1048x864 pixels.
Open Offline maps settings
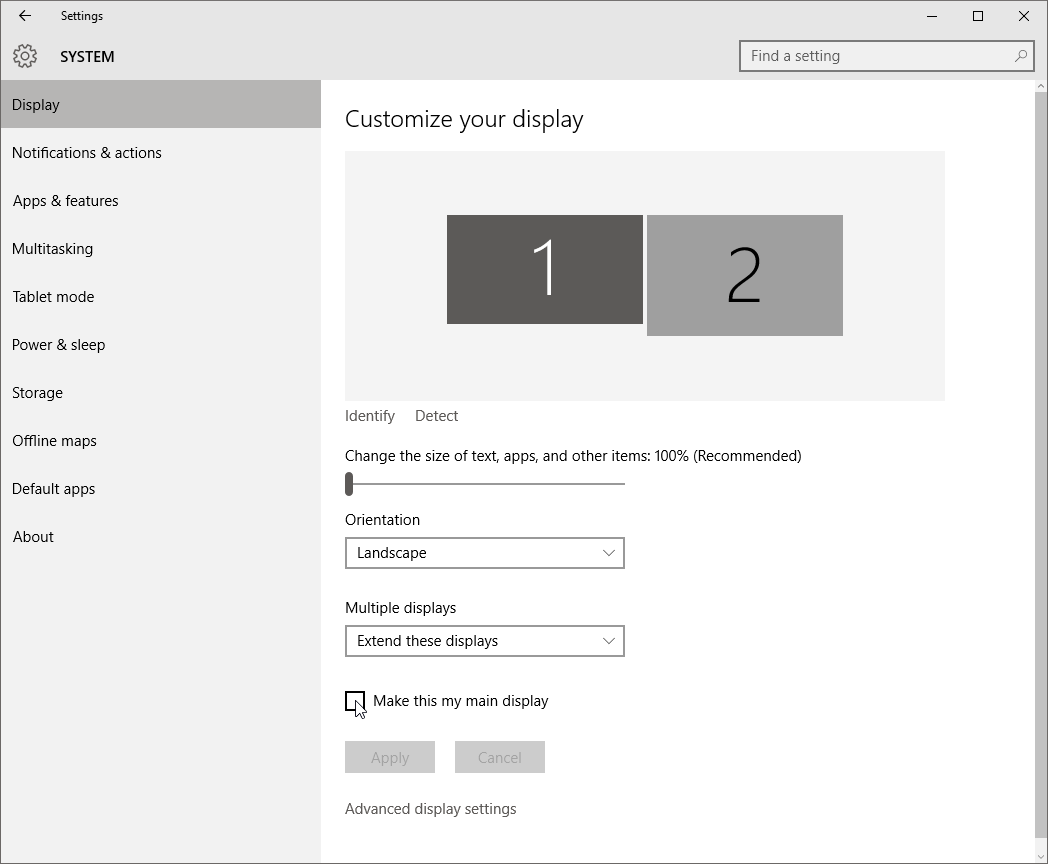point(160,441)
